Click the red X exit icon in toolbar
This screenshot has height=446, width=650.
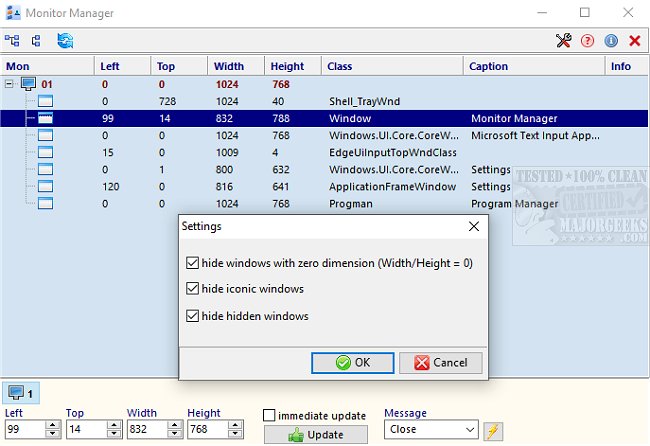coord(634,41)
